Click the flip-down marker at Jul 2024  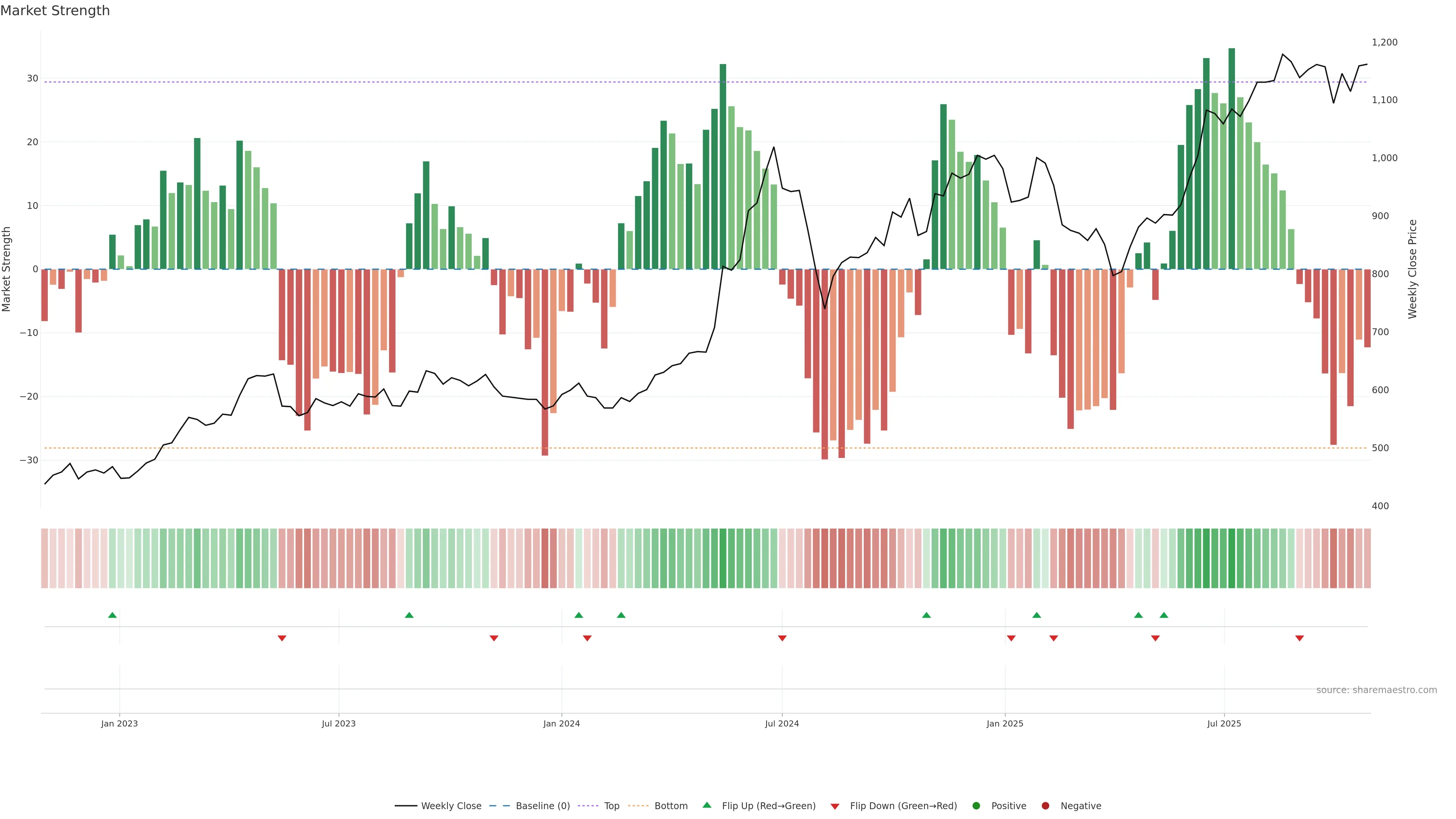782,638
